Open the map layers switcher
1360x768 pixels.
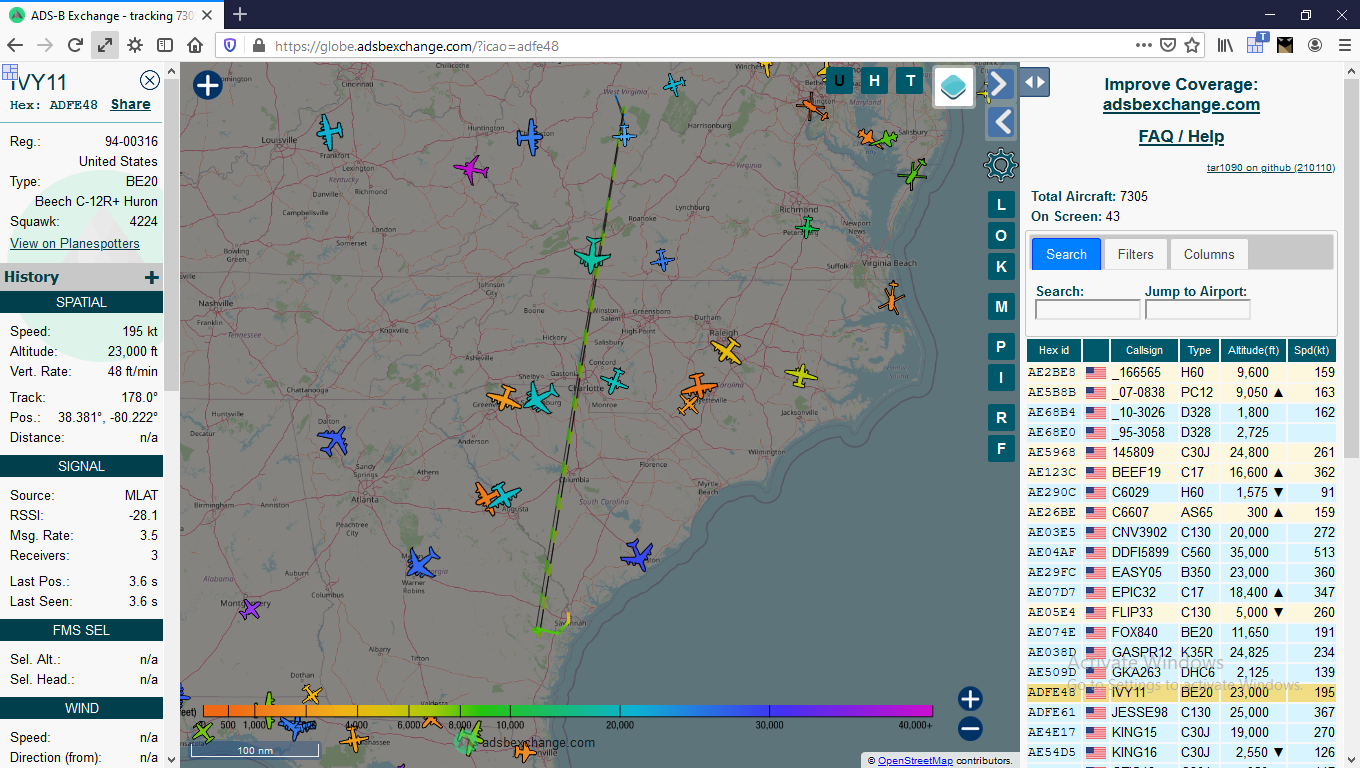955,86
